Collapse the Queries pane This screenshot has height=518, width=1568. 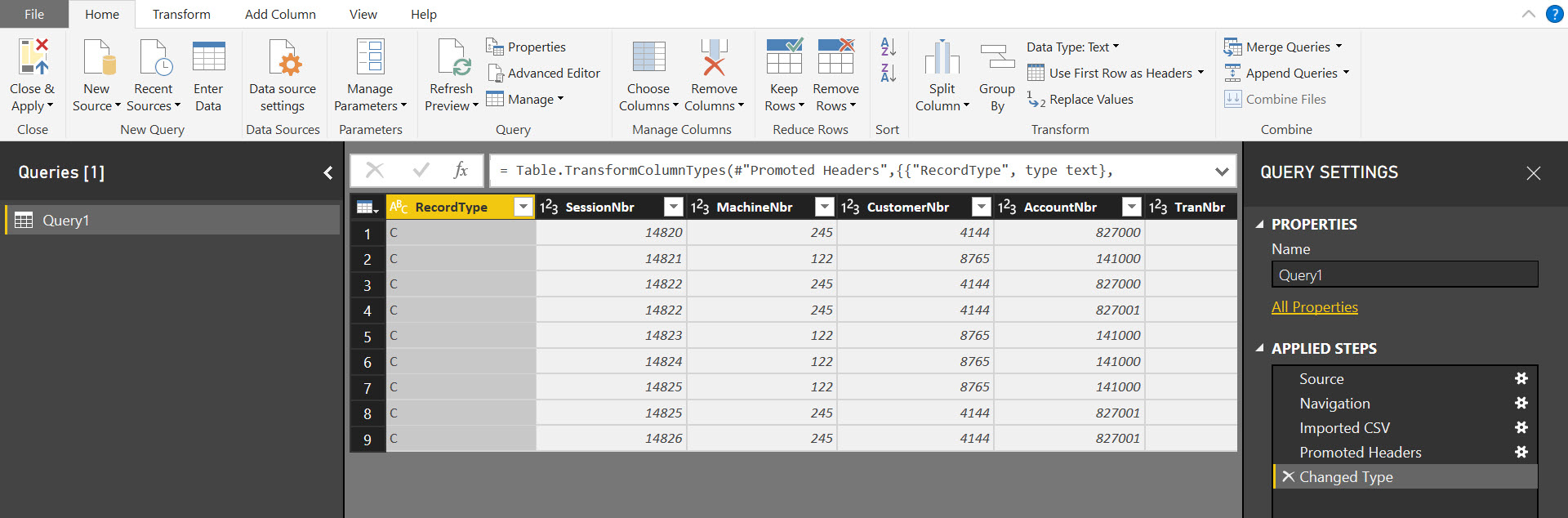(328, 172)
